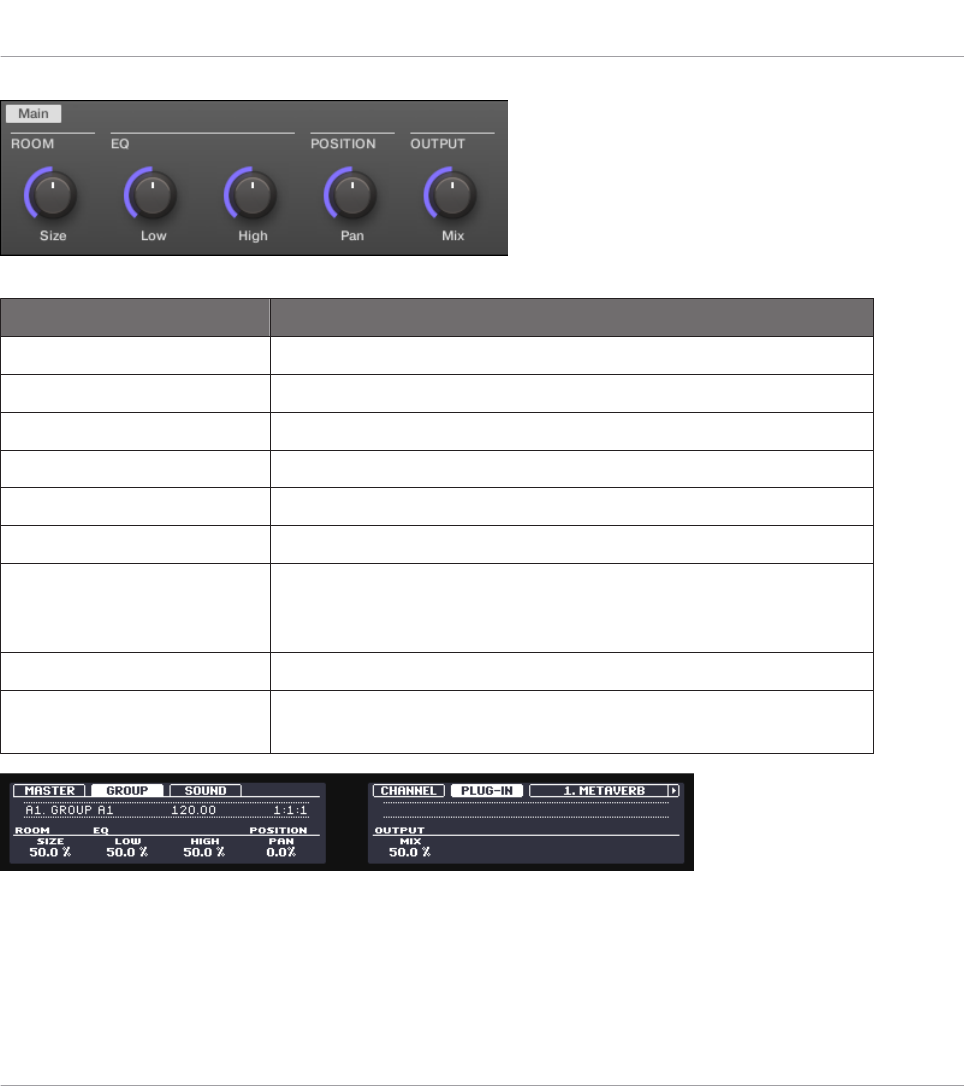Click the EQ section label in panel

tap(120, 144)
